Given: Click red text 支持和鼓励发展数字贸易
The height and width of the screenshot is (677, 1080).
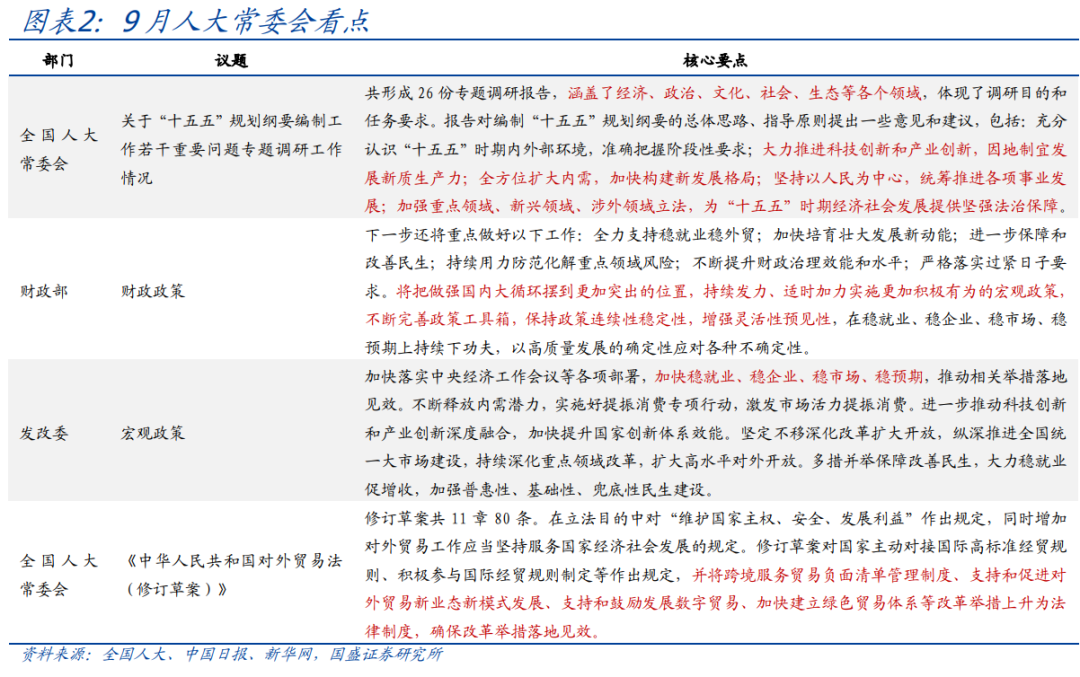Looking at the screenshot, I should coord(650,603).
